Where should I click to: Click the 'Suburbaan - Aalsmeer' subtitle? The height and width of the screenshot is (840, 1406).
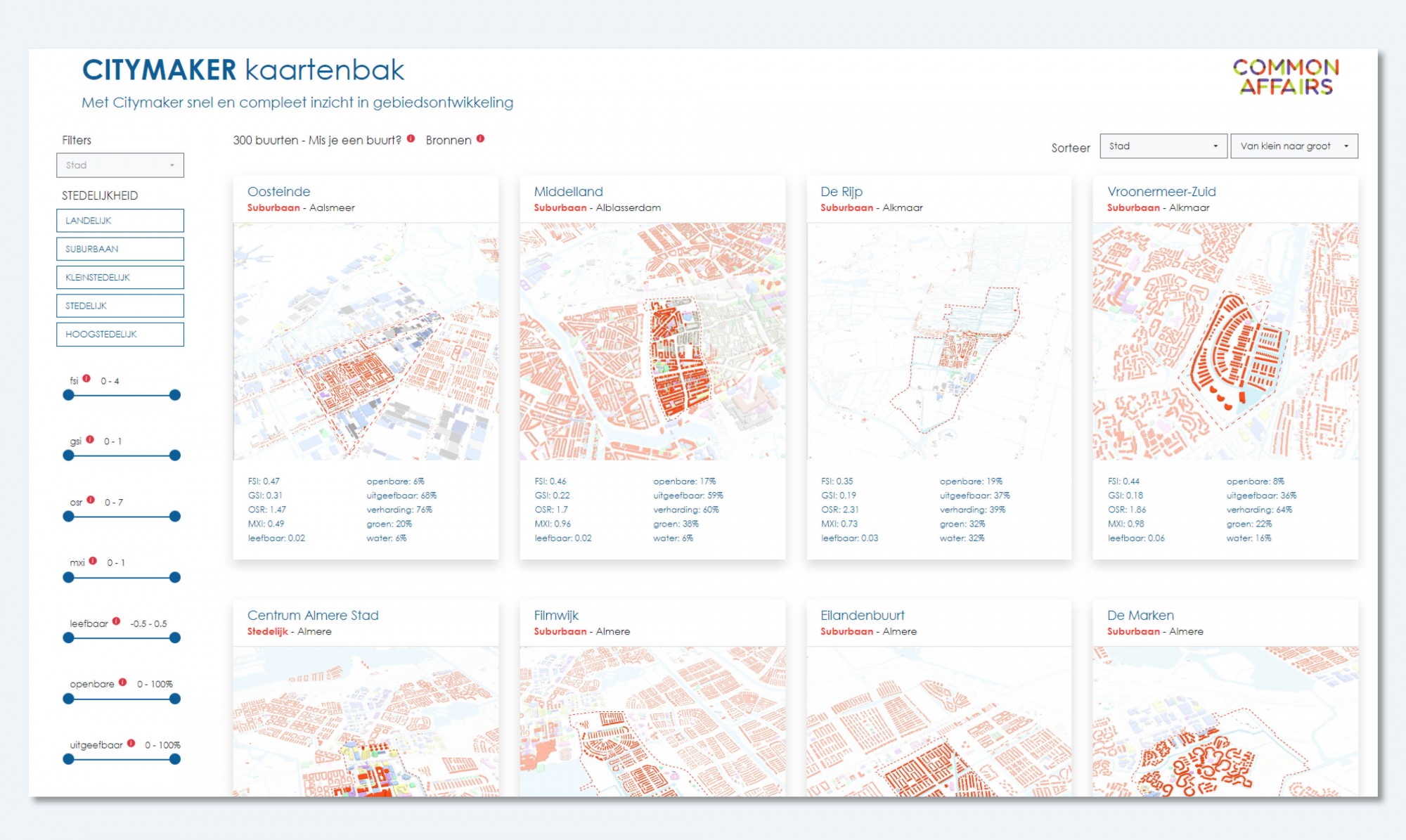tap(301, 207)
